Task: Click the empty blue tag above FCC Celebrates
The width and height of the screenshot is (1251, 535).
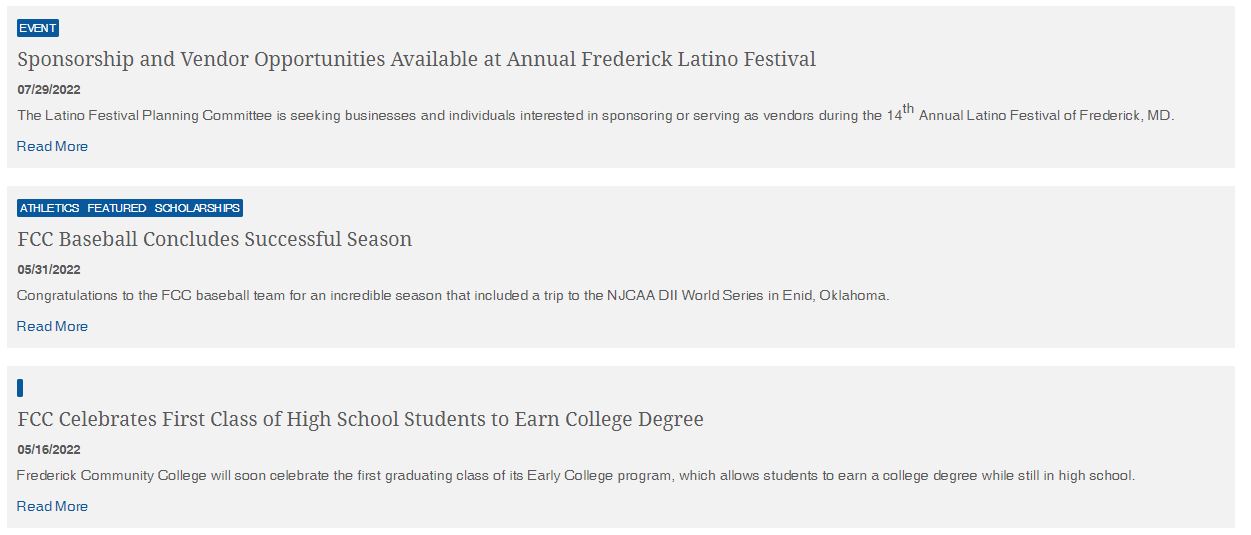Action: click(x=20, y=388)
